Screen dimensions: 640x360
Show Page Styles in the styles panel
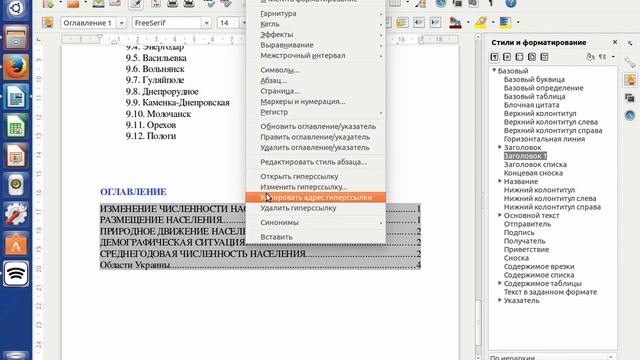532,57
